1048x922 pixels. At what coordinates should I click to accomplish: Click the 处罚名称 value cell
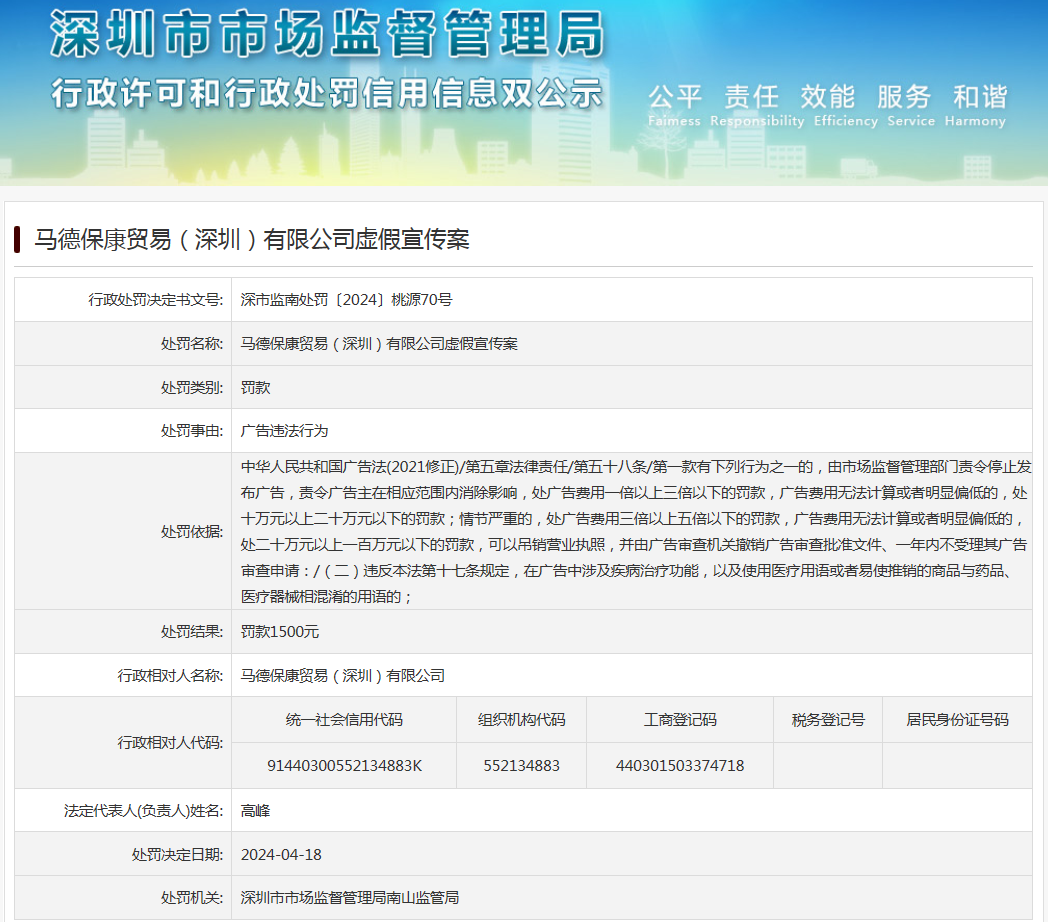(379, 343)
